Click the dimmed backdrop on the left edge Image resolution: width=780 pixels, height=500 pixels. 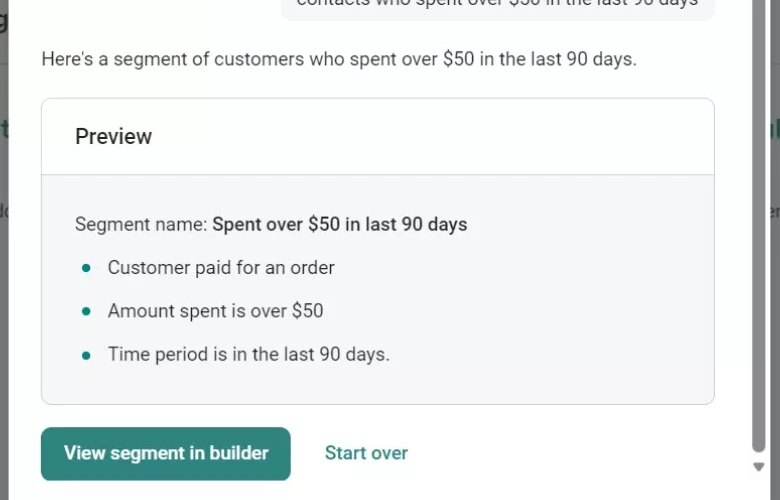click(x=4, y=300)
